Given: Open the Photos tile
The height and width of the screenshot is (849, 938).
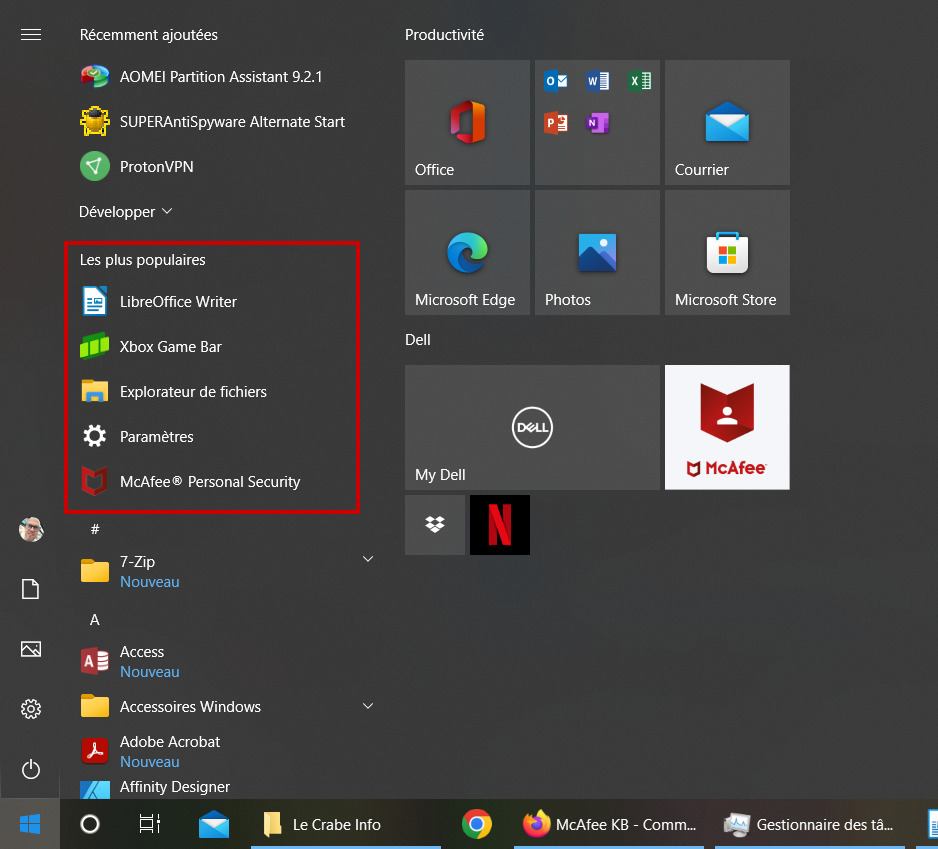Looking at the screenshot, I should [x=597, y=252].
